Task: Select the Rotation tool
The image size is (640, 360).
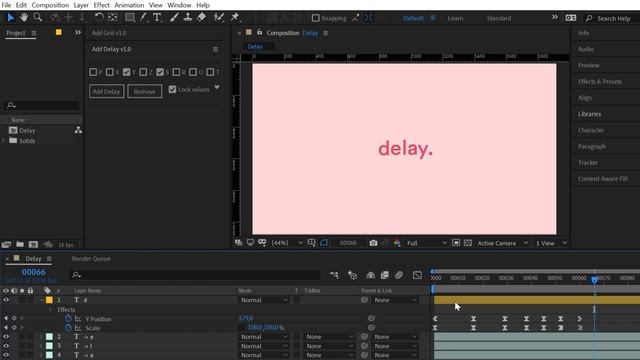Action: coord(99,18)
